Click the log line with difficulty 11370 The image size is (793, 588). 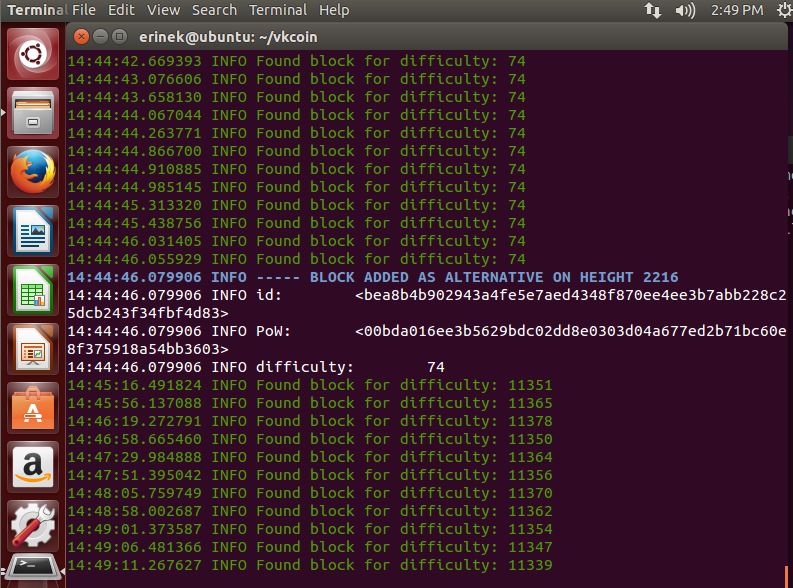(x=310, y=493)
